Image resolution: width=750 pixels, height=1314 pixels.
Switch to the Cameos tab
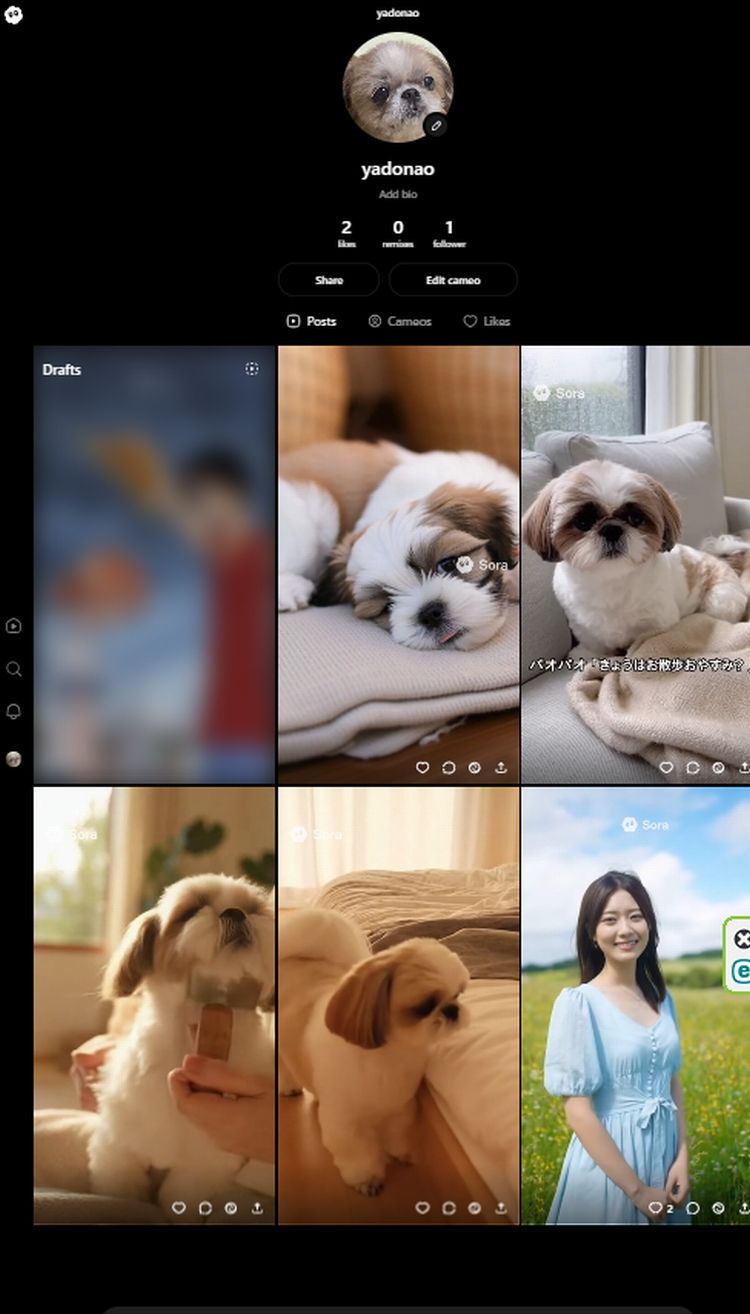coord(400,321)
